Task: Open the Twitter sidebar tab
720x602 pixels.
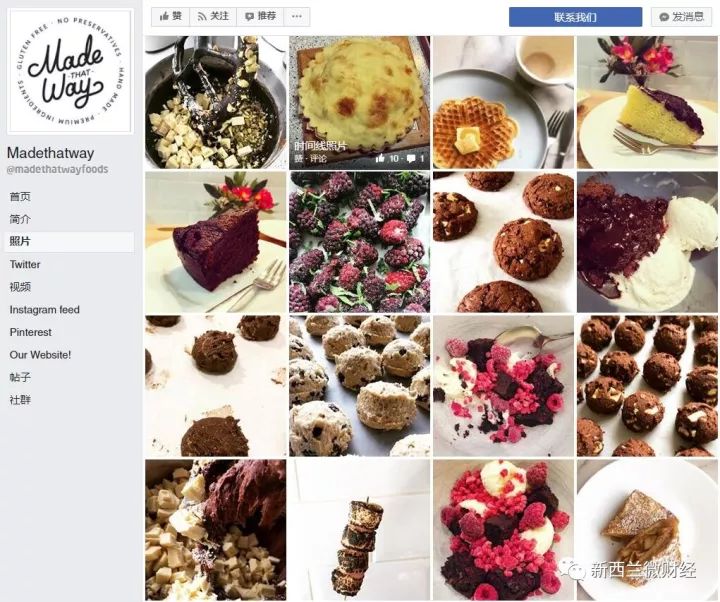Action: (x=25, y=264)
